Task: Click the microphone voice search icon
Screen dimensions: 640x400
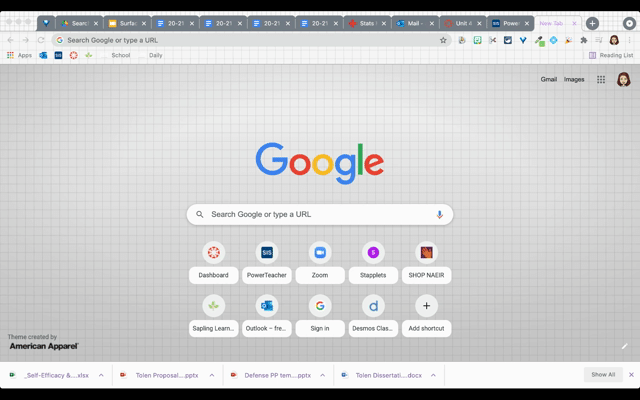Action: click(439, 214)
